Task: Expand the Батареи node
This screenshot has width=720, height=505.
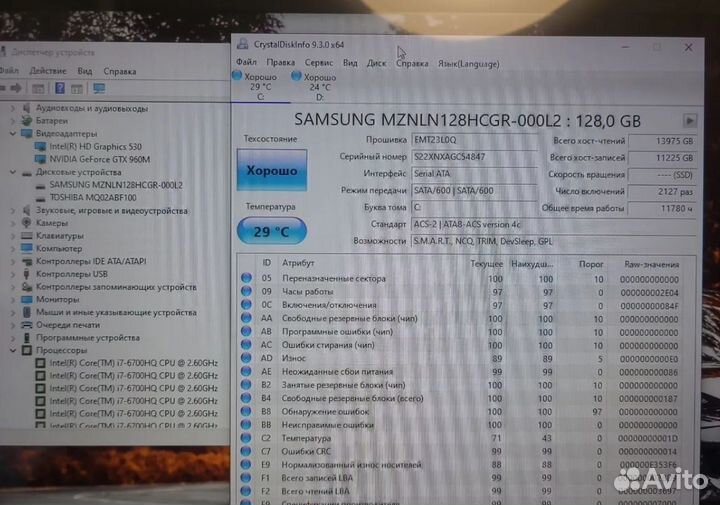Action: (x=13, y=121)
